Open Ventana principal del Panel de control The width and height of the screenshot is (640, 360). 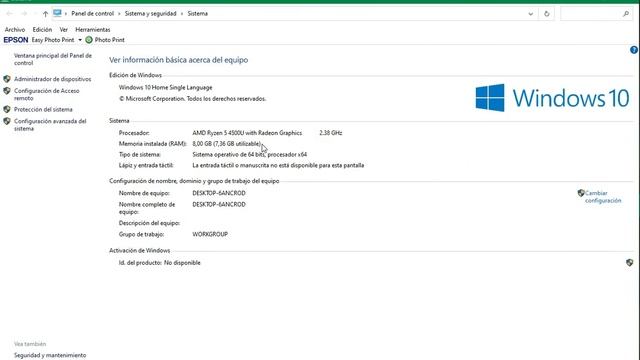click(53, 59)
